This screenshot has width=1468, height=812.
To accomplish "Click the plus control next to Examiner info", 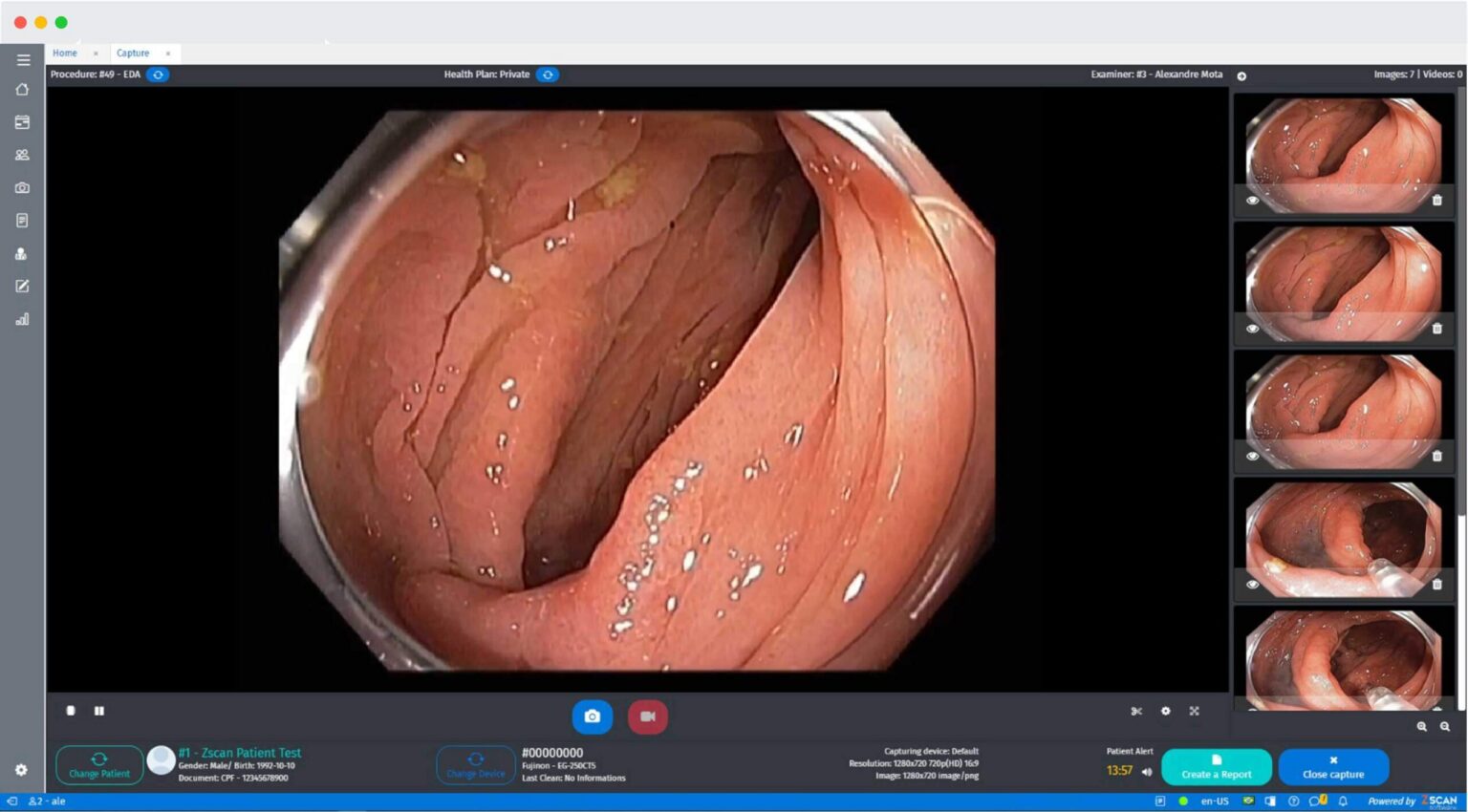I will coord(1241,75).
